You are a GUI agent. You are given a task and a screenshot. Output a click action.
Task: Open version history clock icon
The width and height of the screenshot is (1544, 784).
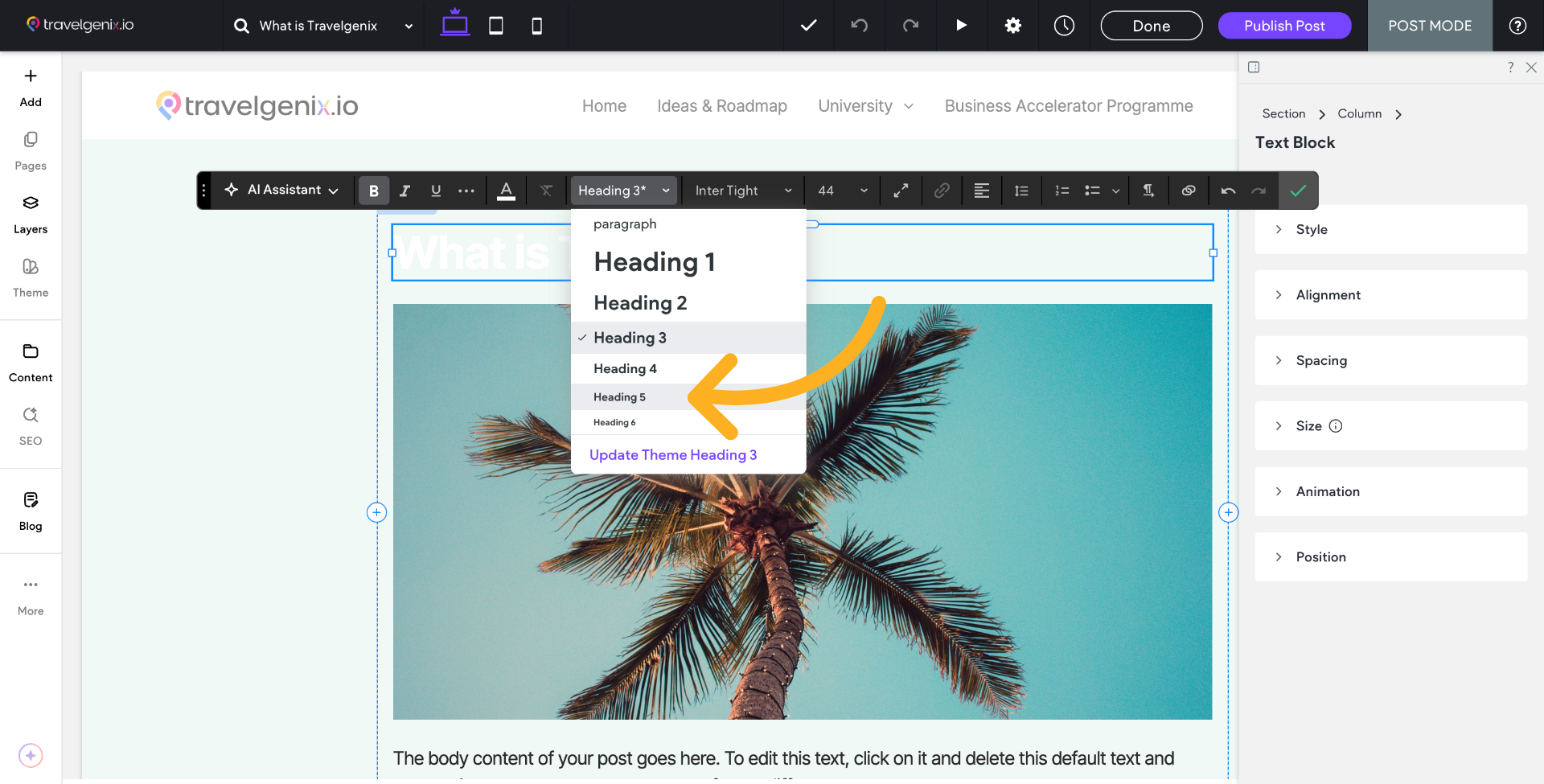coord(1064,26)
